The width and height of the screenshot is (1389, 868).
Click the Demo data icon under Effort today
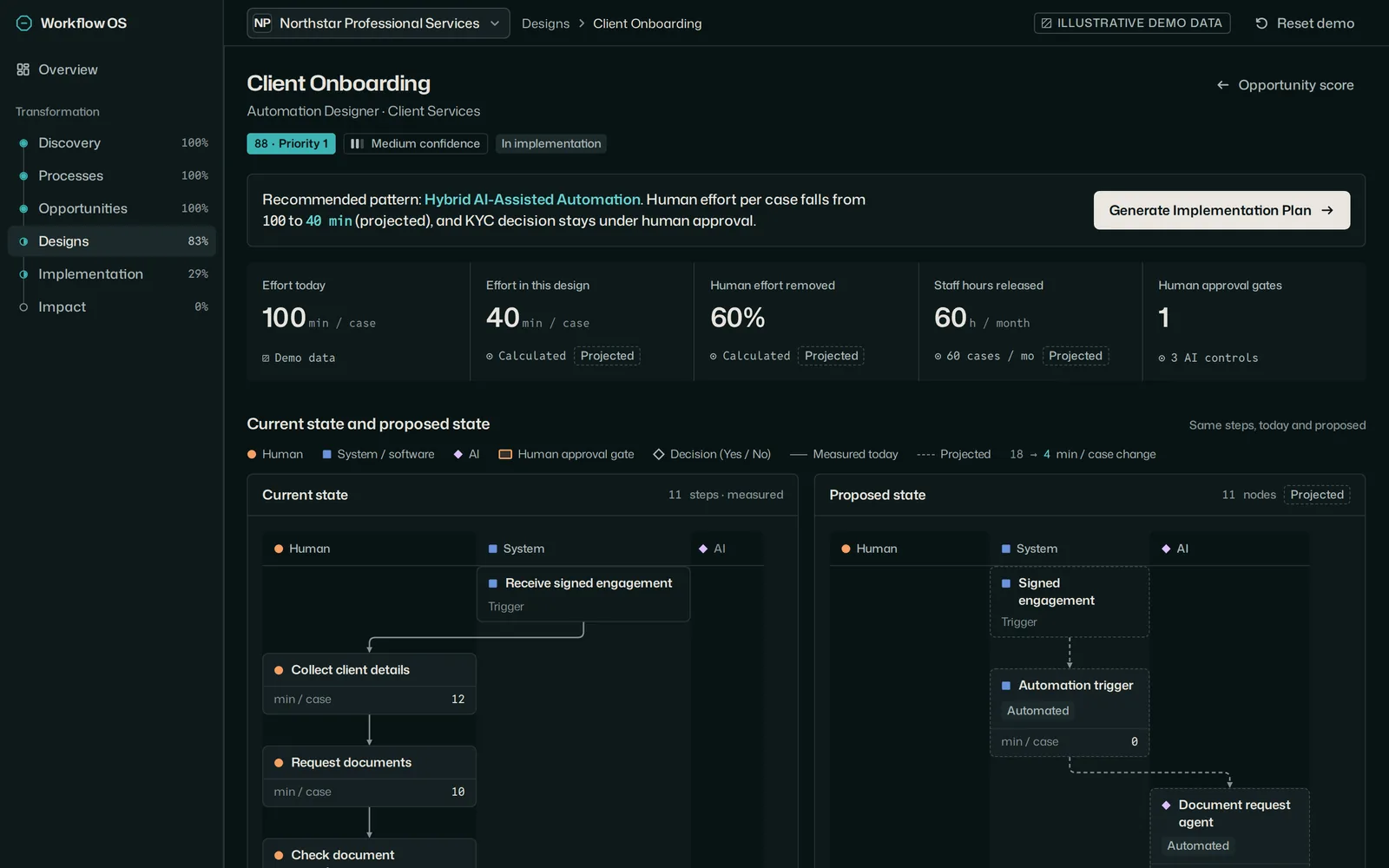click(266, 358)
